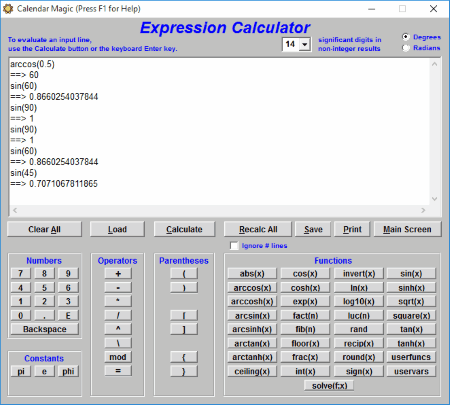Insert the sqrt(x) function
This screenshot has height=405, width=450.
(x=411, y=301)
